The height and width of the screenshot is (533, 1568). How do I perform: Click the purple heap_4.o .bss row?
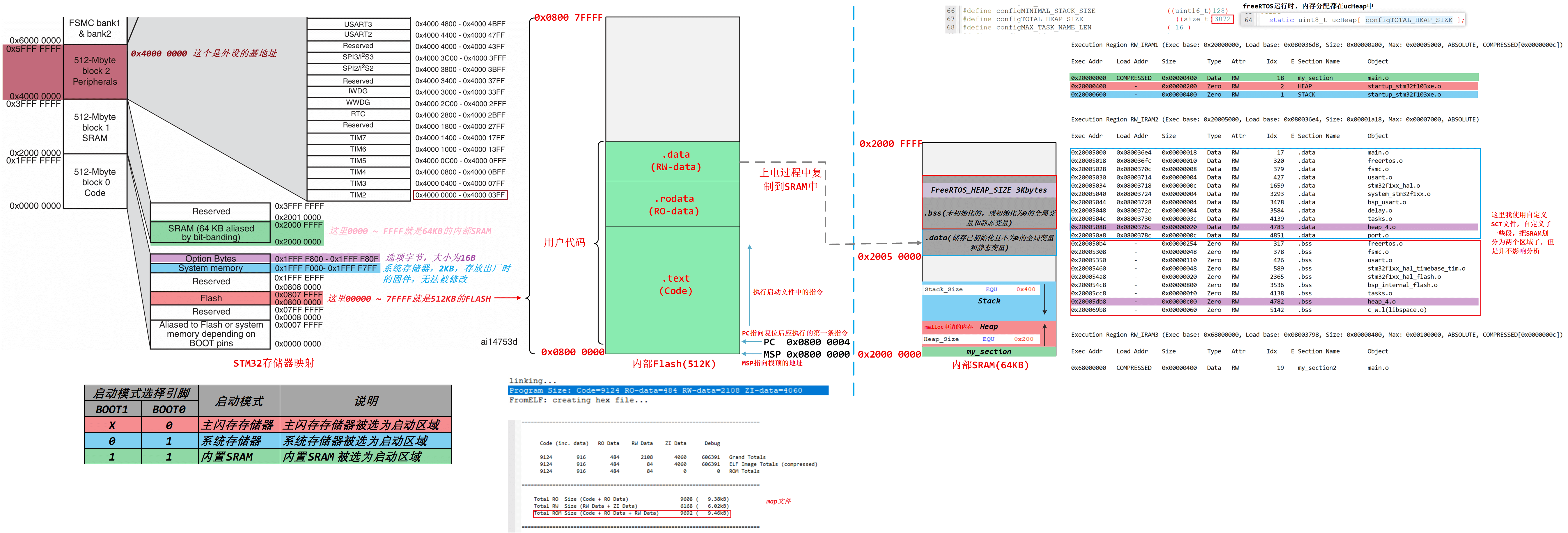pyautogui.click(x=1275, y=302)
